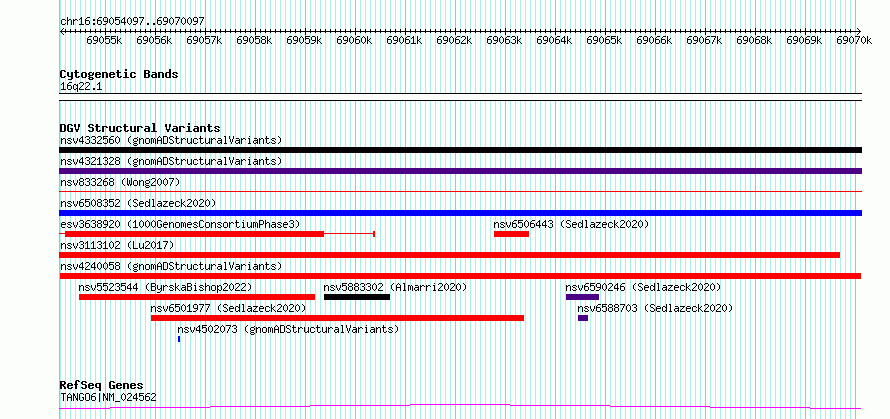Viewport: 890px width, 419px height.
Task: Open the nsv6508352 (Sedlazeck2020) label
Action: pyautogui.click(x=138, y=203)
